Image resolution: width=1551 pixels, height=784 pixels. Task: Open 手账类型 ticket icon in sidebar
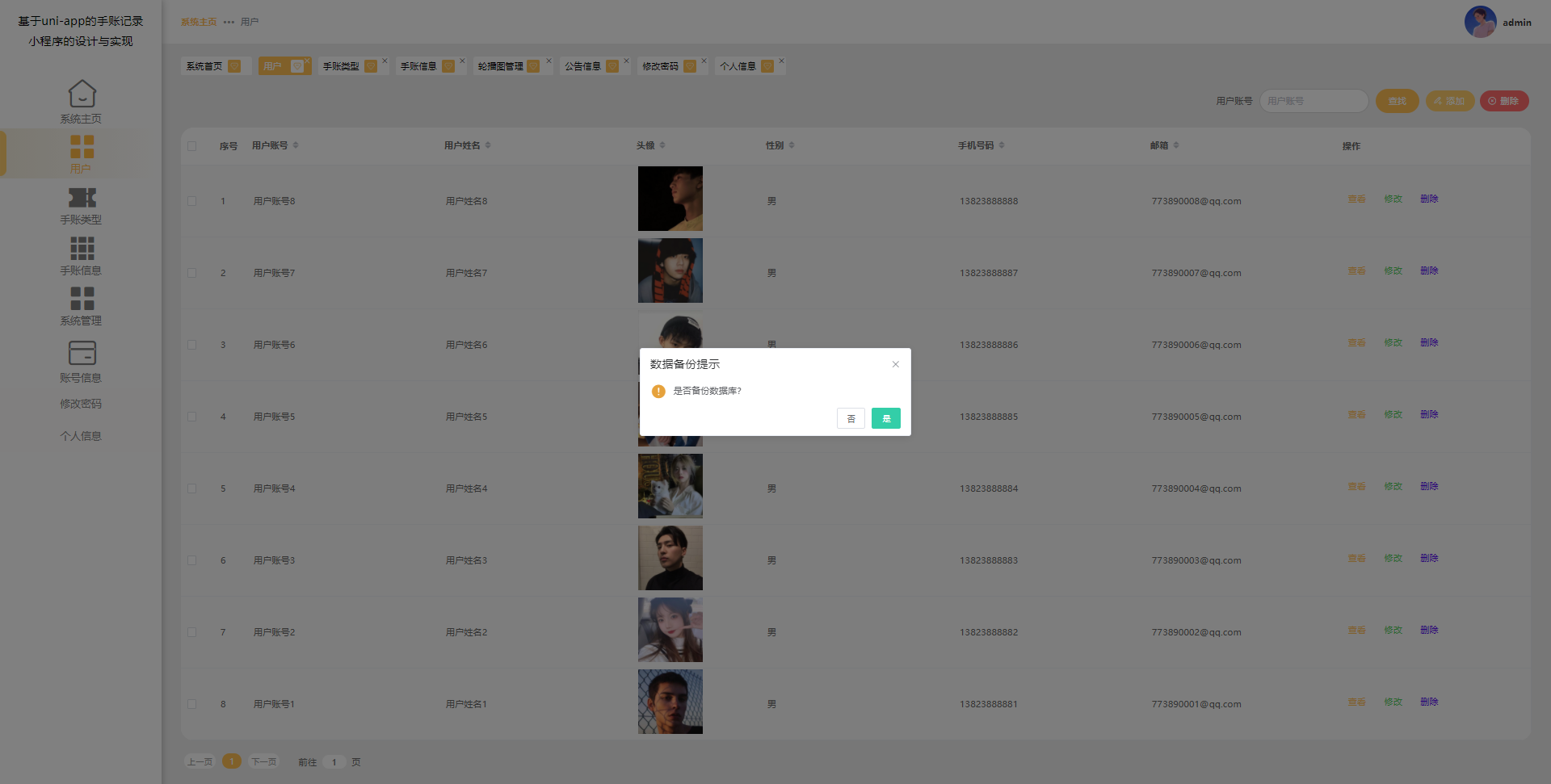(x=82, y=198)
